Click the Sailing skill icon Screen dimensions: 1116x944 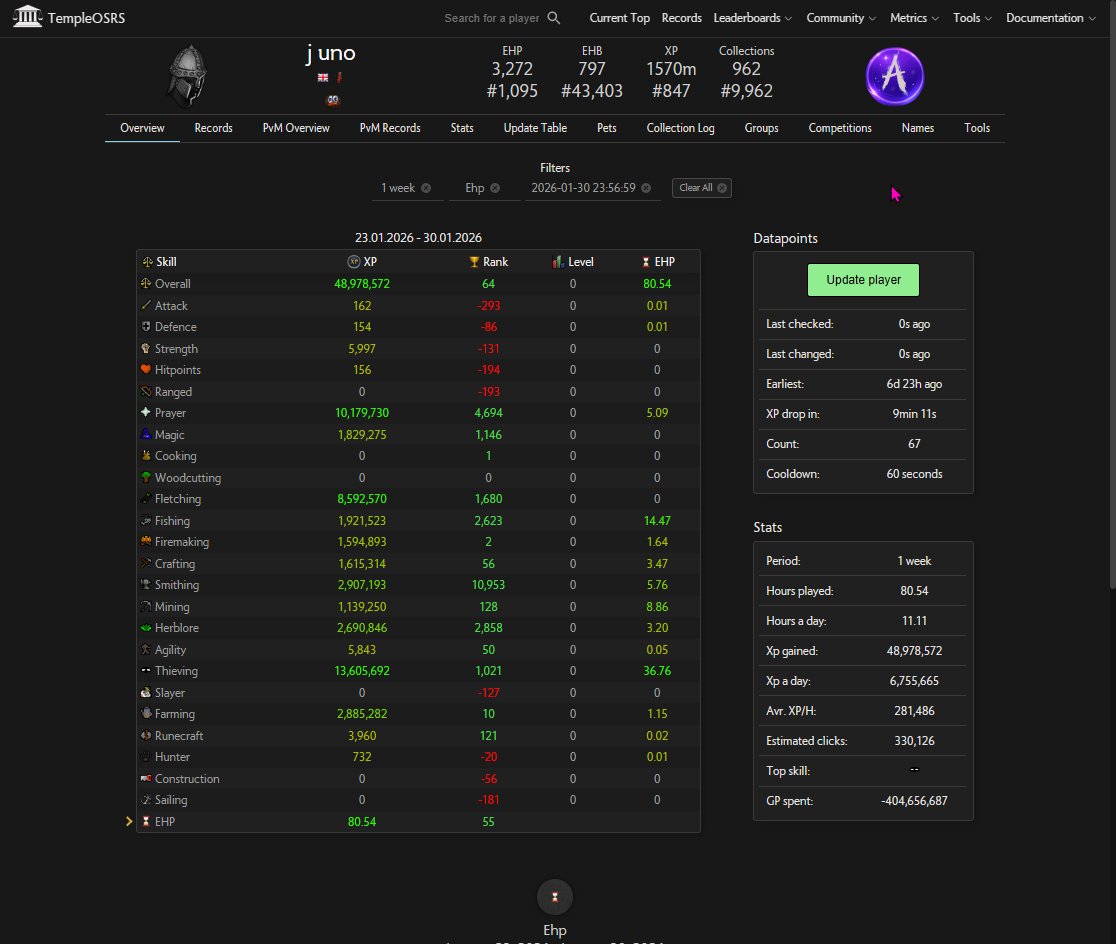tap(146, 799)
